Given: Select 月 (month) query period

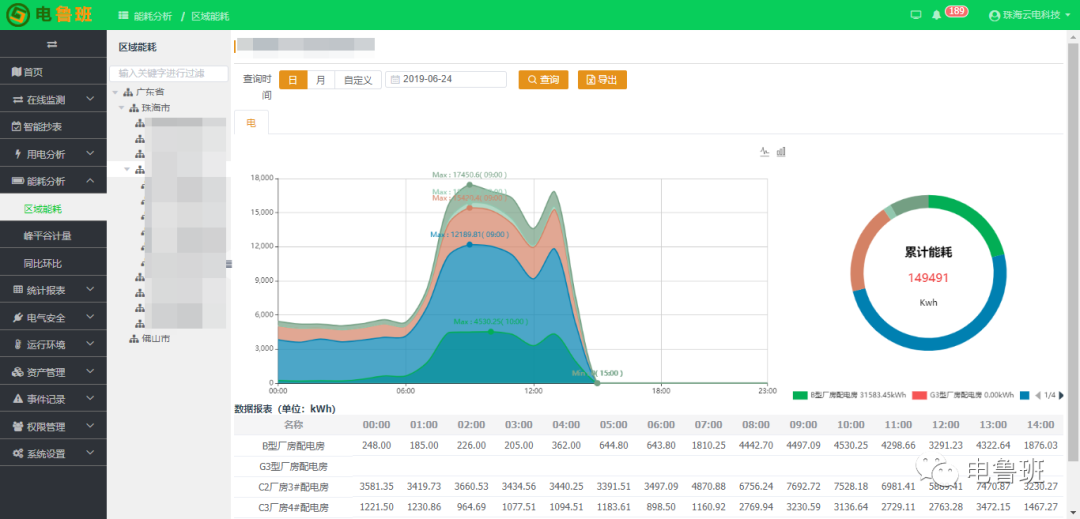Looking at the screenshot, I should [320, 80].
